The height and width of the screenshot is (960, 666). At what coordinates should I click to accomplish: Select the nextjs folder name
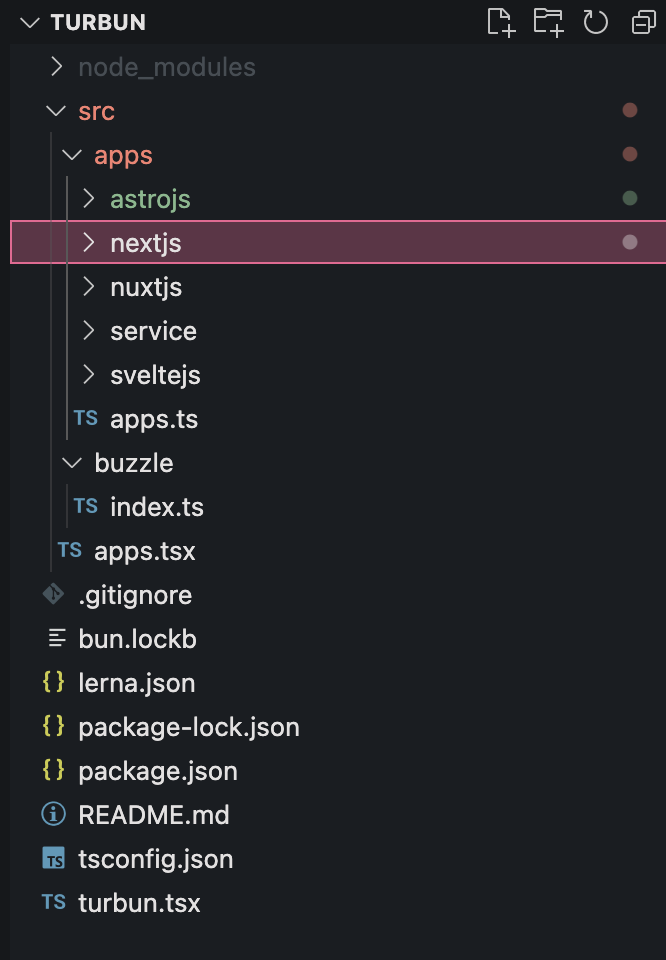point(146,244)
